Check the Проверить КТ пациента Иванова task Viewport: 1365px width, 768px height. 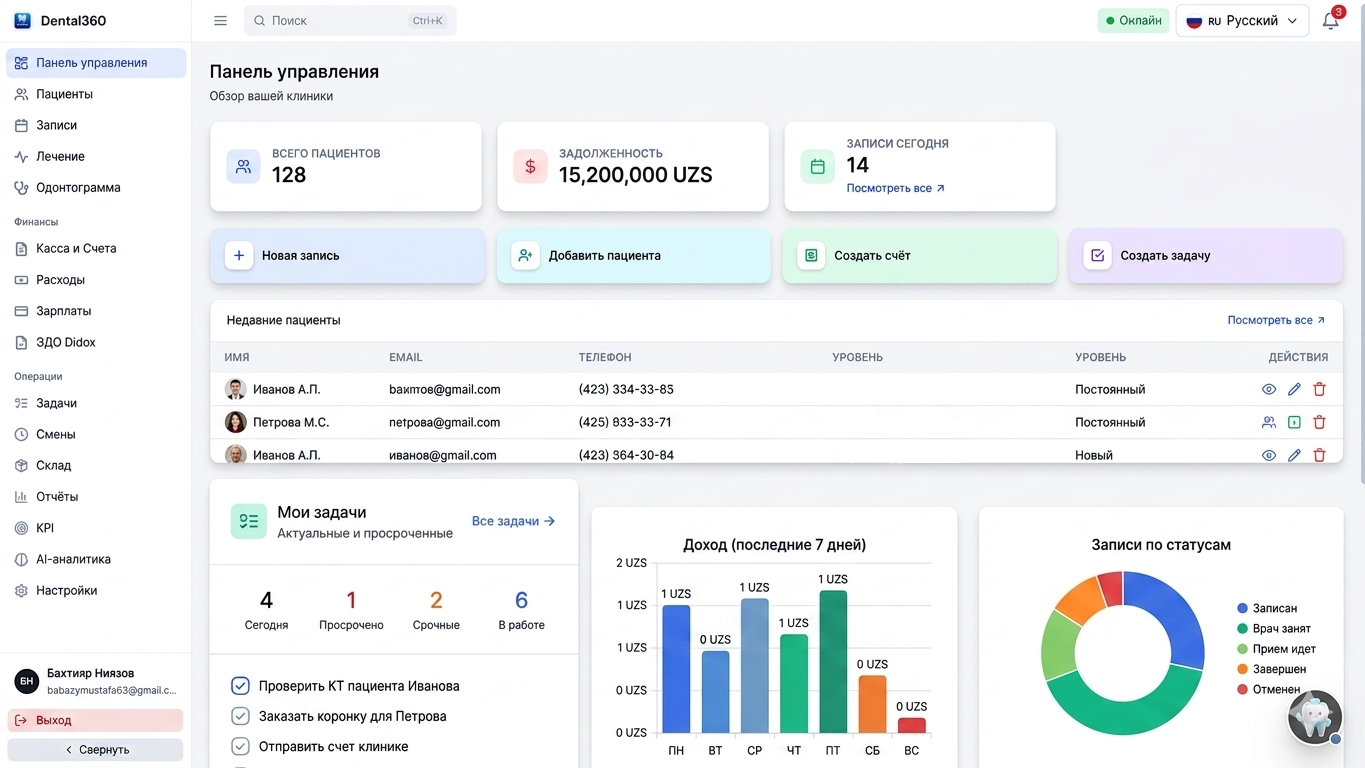(x=240, y=686)
